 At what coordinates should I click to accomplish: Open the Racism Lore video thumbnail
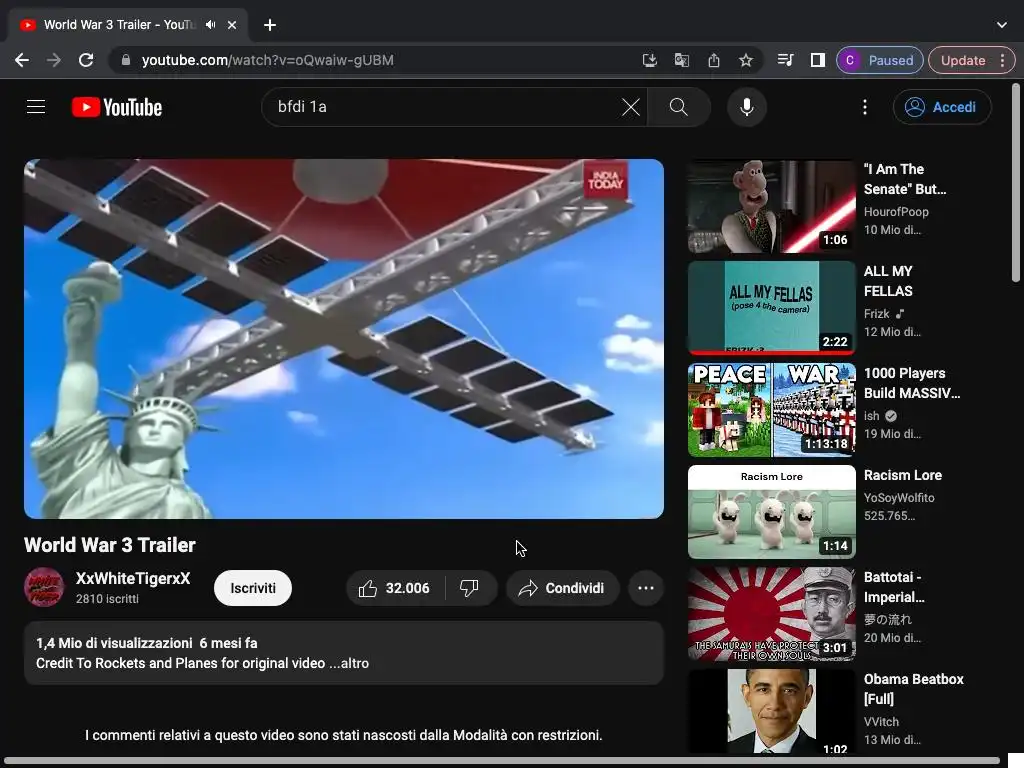click(x=771, y=511)
